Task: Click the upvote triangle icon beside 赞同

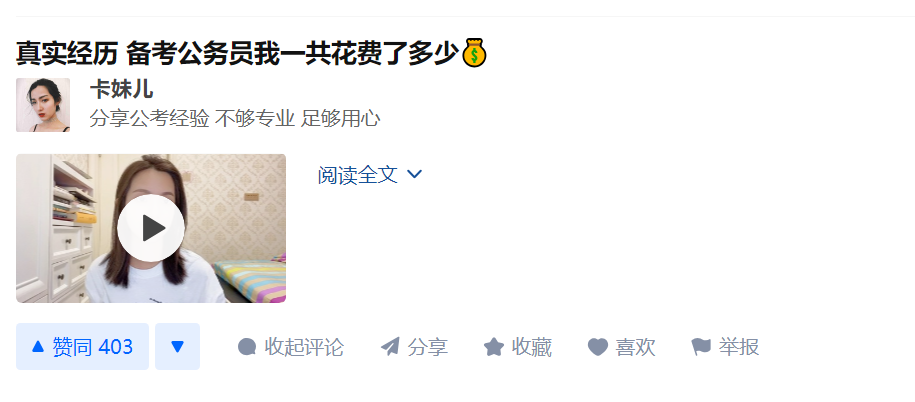Action: pos(38,347)
